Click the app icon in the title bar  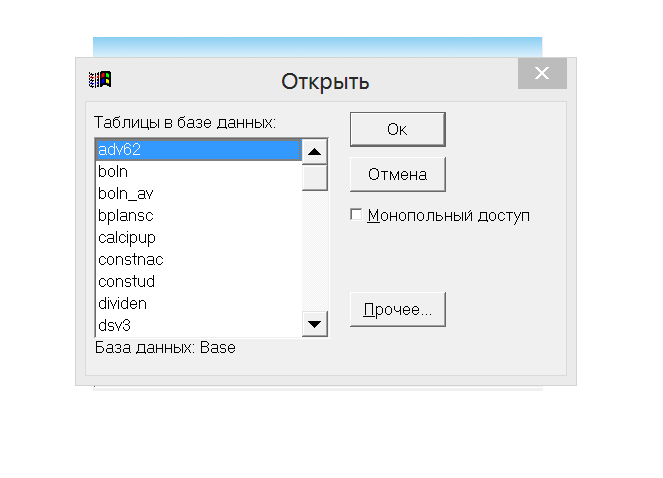coord(100,80)
